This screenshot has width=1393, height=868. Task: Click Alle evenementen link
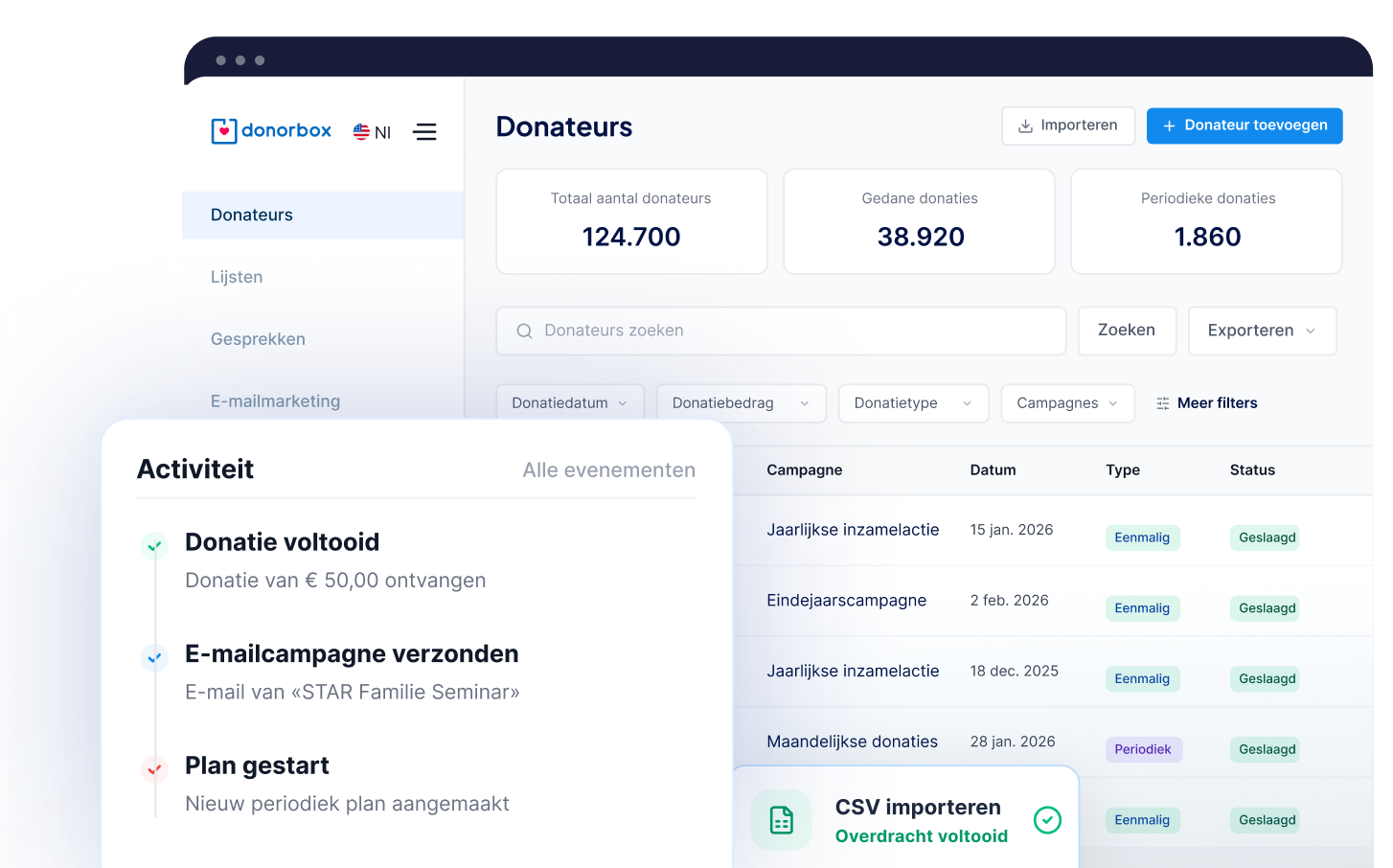coord(609,470)
